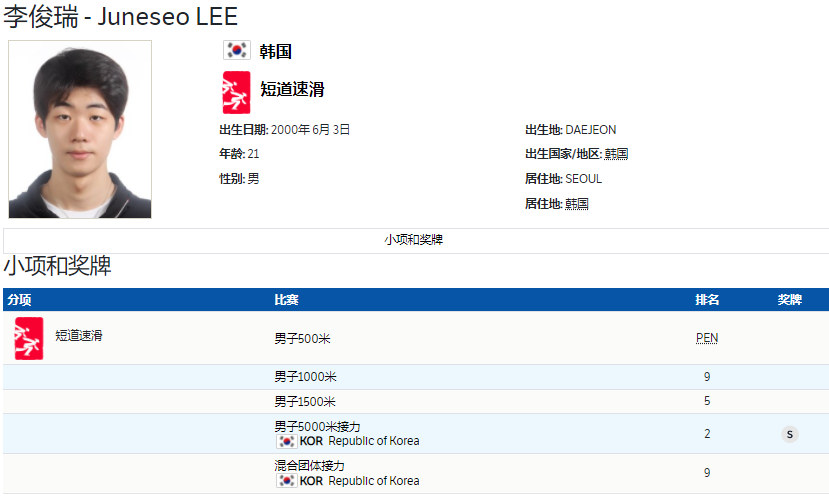The image size is (829, 500).
Task: Open the 男子5000米接力 event
Action: coord(317,427)
